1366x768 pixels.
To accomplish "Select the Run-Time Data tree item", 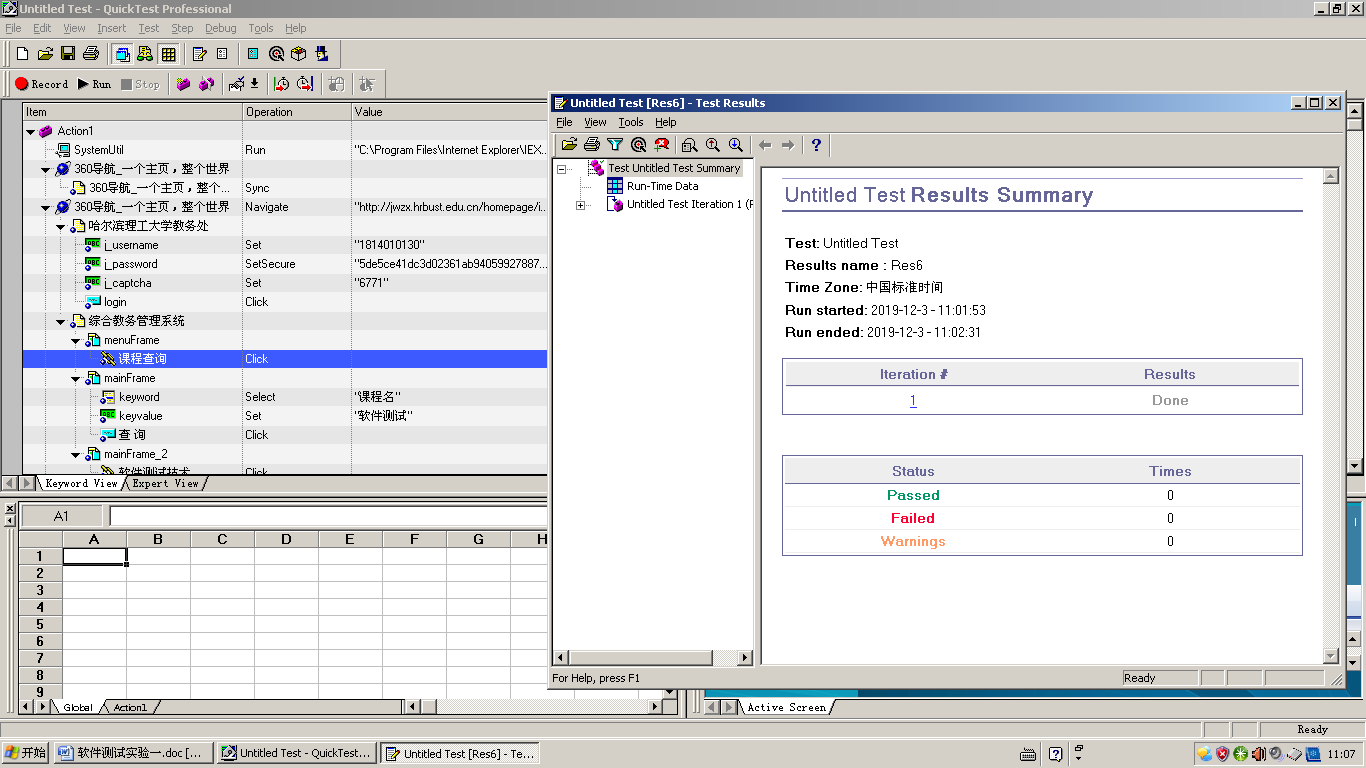I will click(662, 186).
